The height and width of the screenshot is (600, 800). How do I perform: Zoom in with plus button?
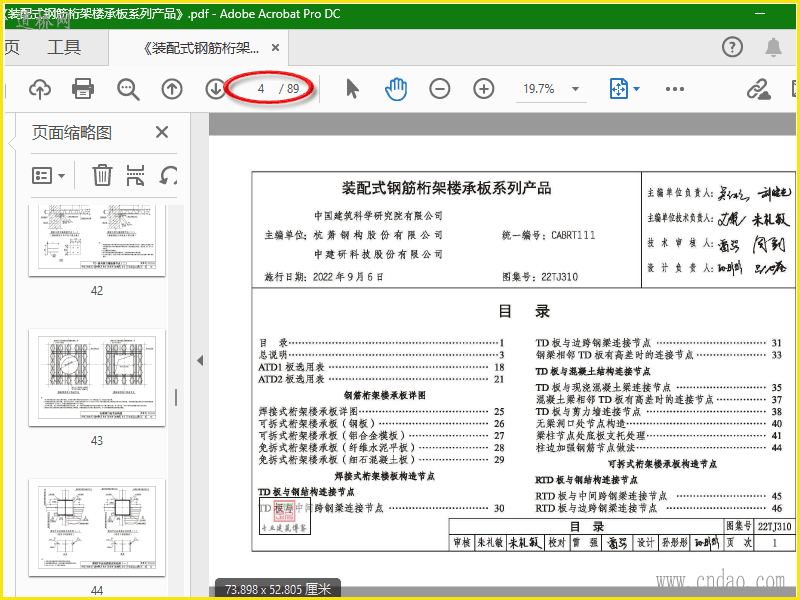click(484, 89)
